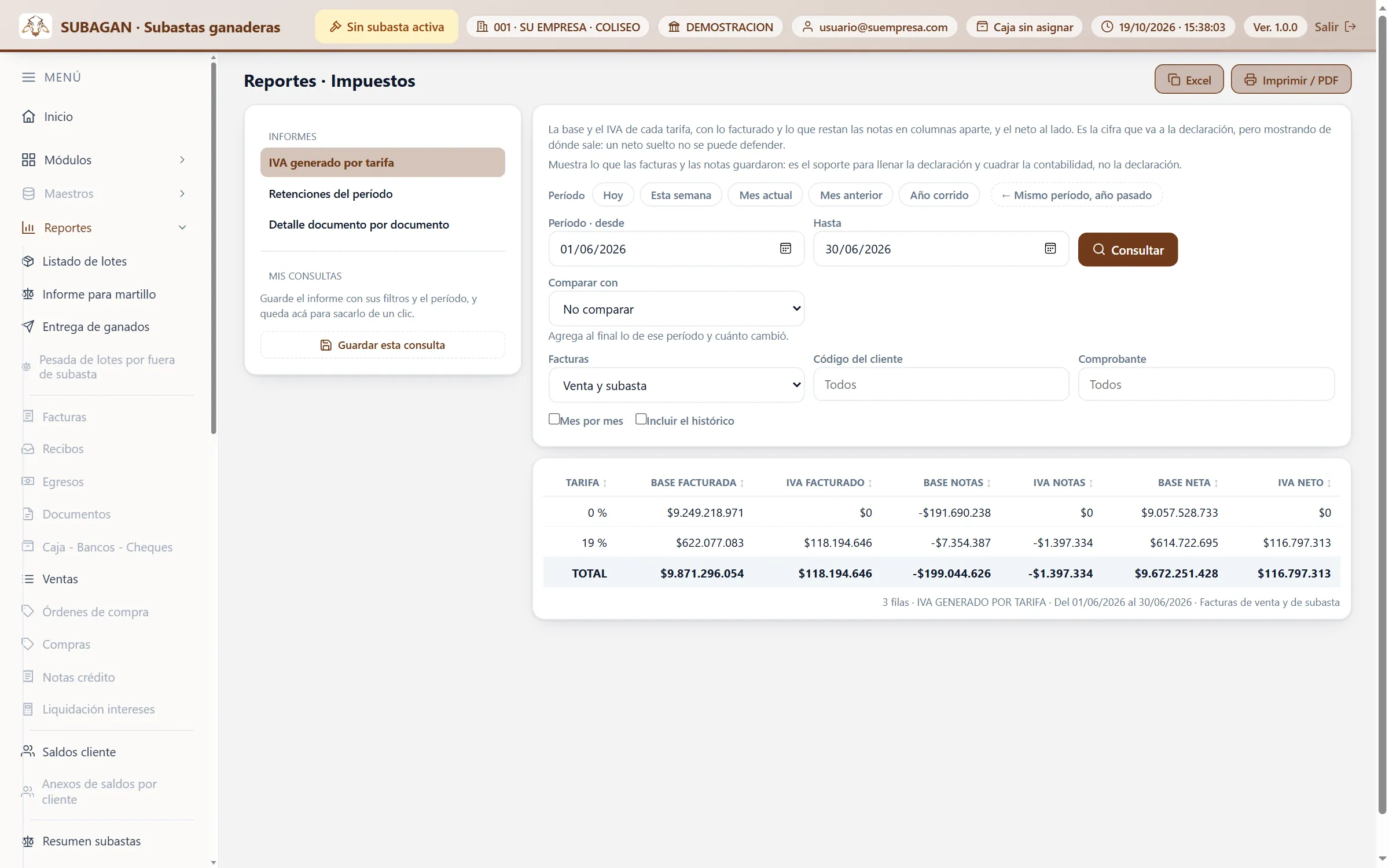Check Incluir el histórico option
The image size is (1389, 868).
pos(641,419)
